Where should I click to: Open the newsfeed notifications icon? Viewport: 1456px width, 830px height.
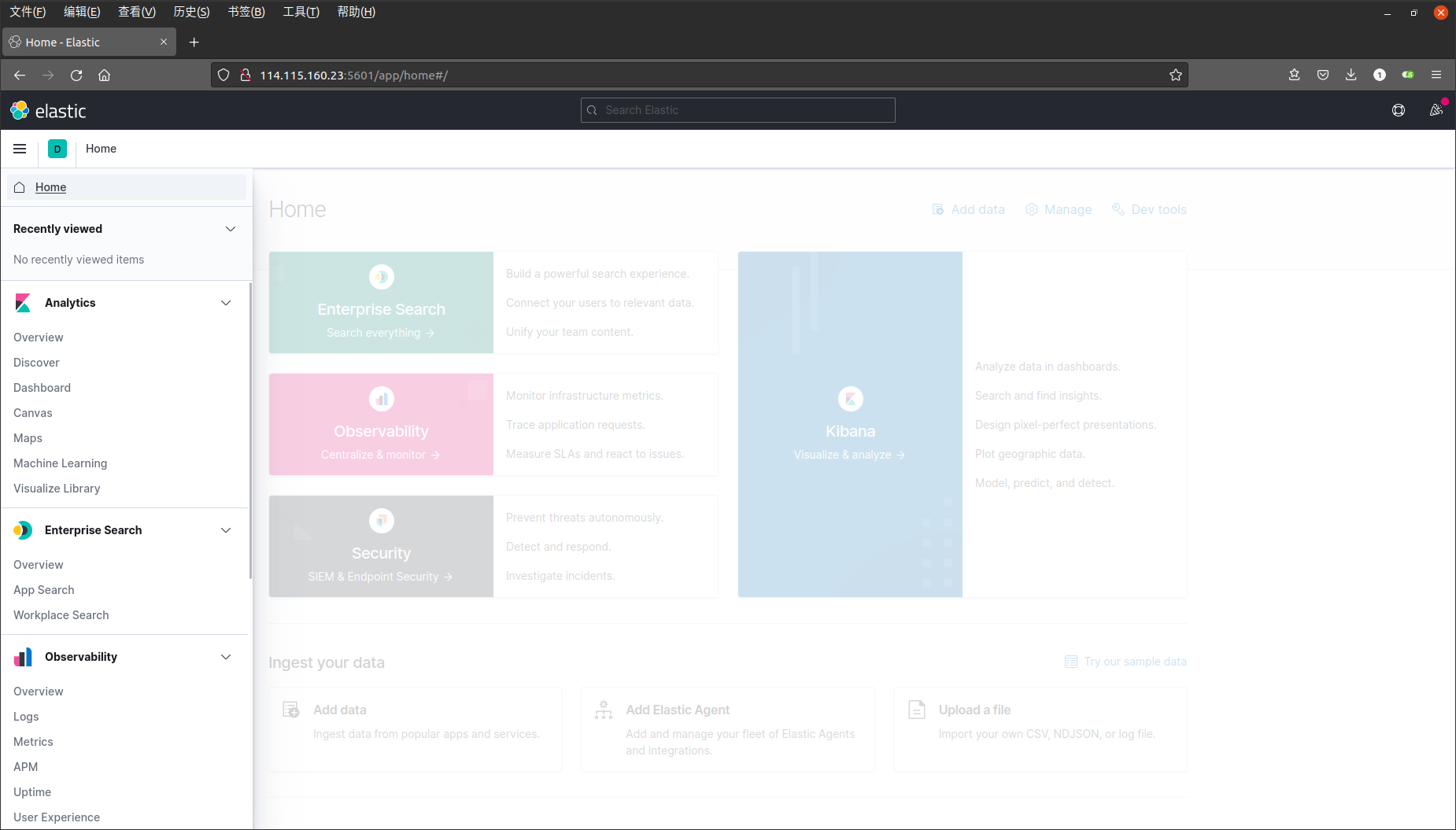coord(1436,110)
